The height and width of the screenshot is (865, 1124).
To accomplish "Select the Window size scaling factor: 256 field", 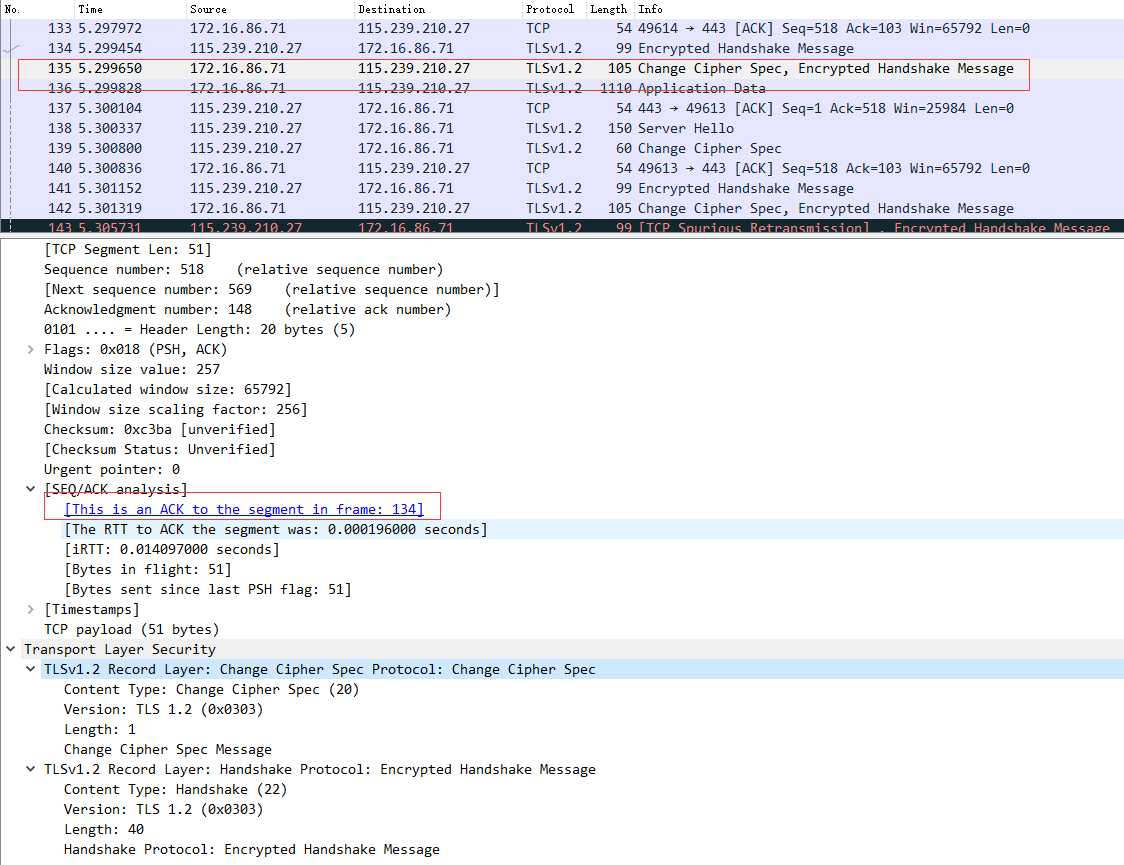I will 176,410.
